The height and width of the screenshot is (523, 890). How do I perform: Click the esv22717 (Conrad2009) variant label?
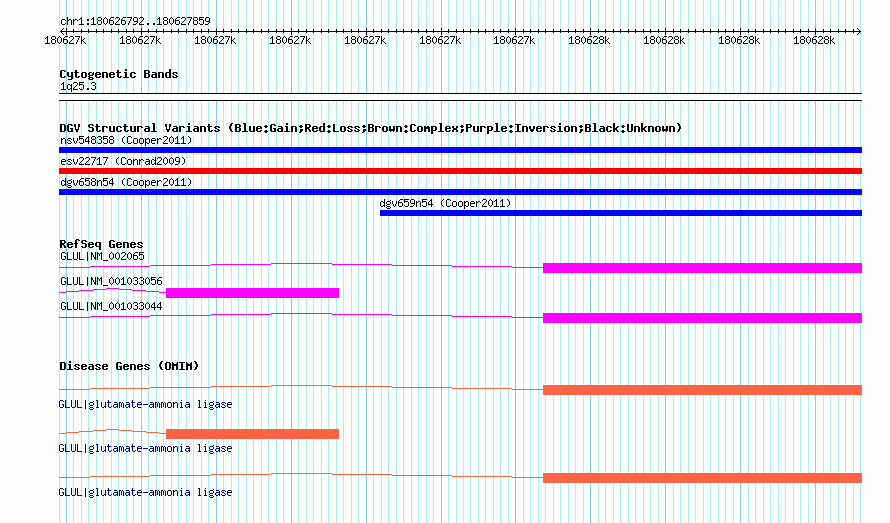pos(123,161)
